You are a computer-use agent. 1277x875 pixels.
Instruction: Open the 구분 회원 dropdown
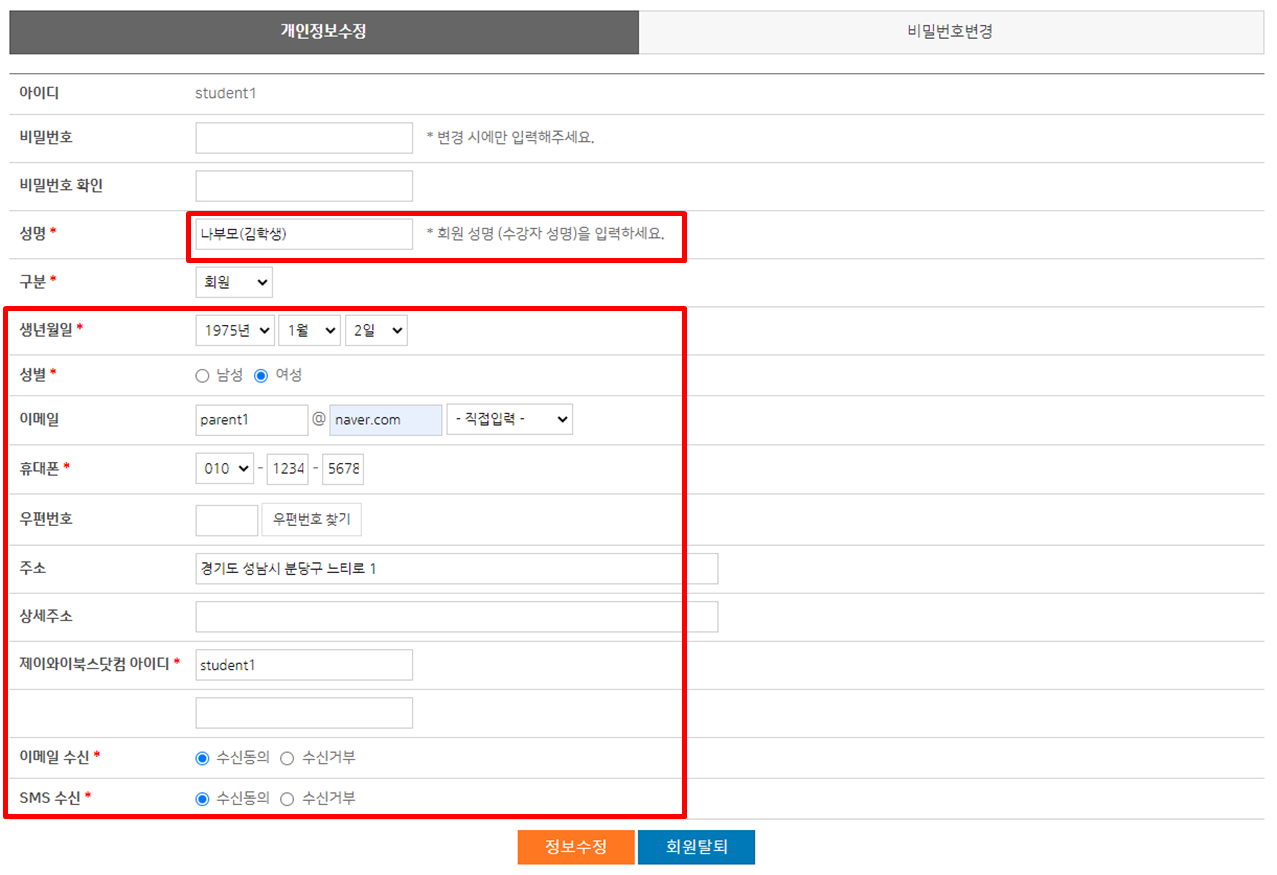tap(234, 283)
